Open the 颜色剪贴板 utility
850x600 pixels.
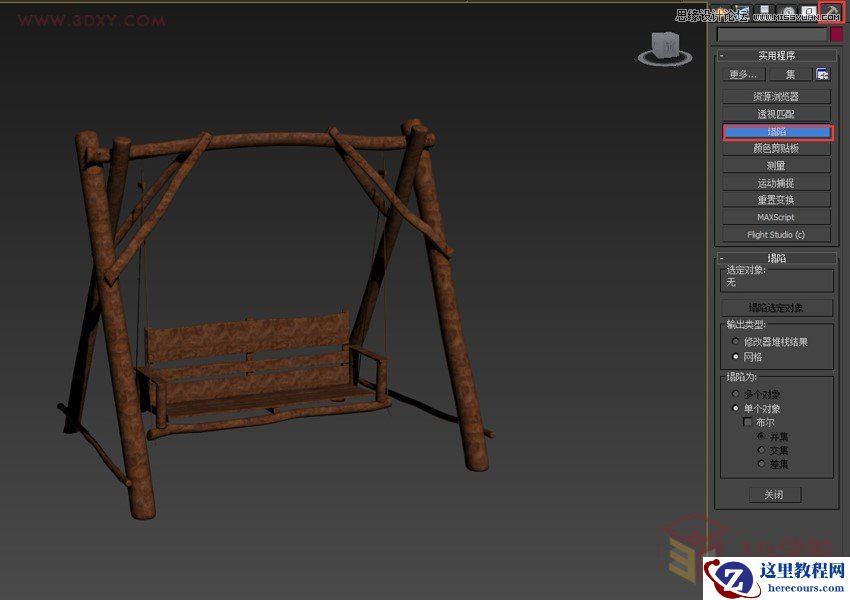click(776, 149)
